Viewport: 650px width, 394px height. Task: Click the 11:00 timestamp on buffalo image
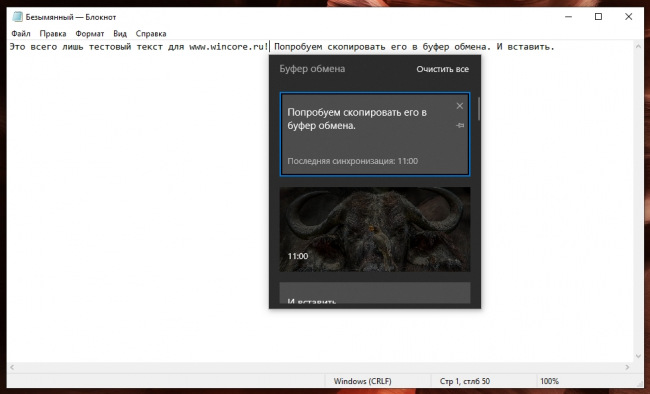[x=298, y=256]
